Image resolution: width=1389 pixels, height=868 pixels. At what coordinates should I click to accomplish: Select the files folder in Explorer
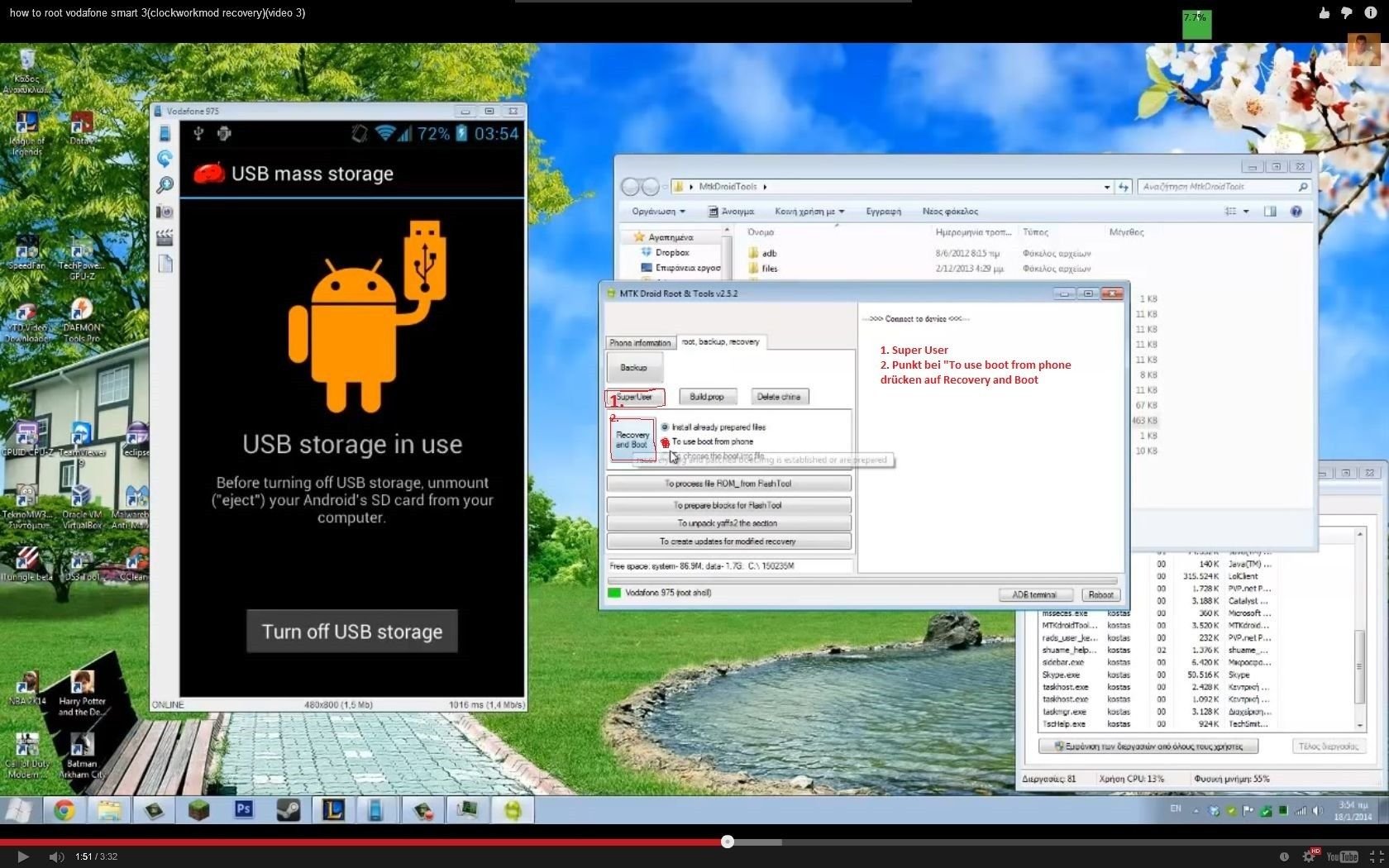(x=769, y=269)
